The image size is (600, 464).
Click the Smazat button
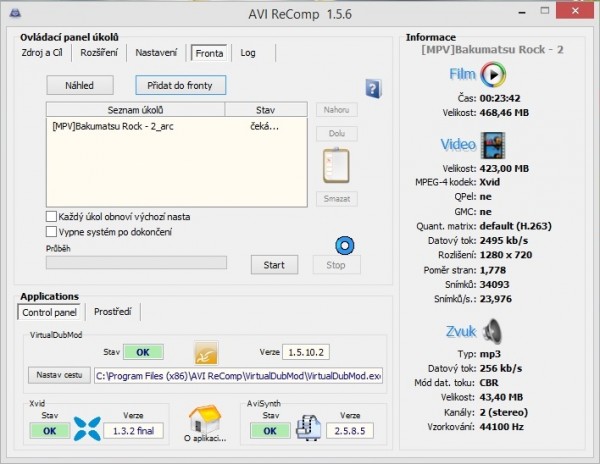click(337, 199)
